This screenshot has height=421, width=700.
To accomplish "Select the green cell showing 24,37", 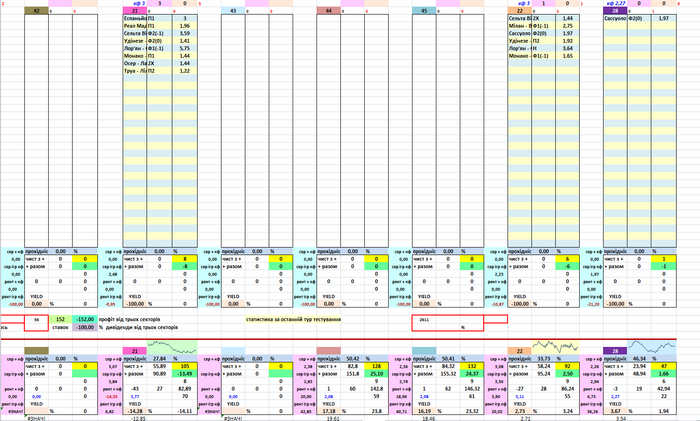I will pyautogui.click(x=472, y=374).
